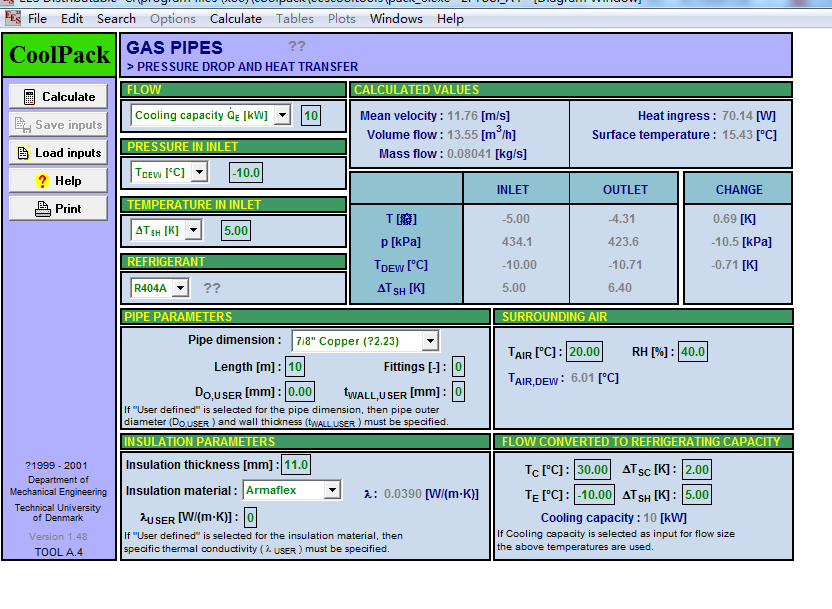Open the Edit menu

click(72, 19)
